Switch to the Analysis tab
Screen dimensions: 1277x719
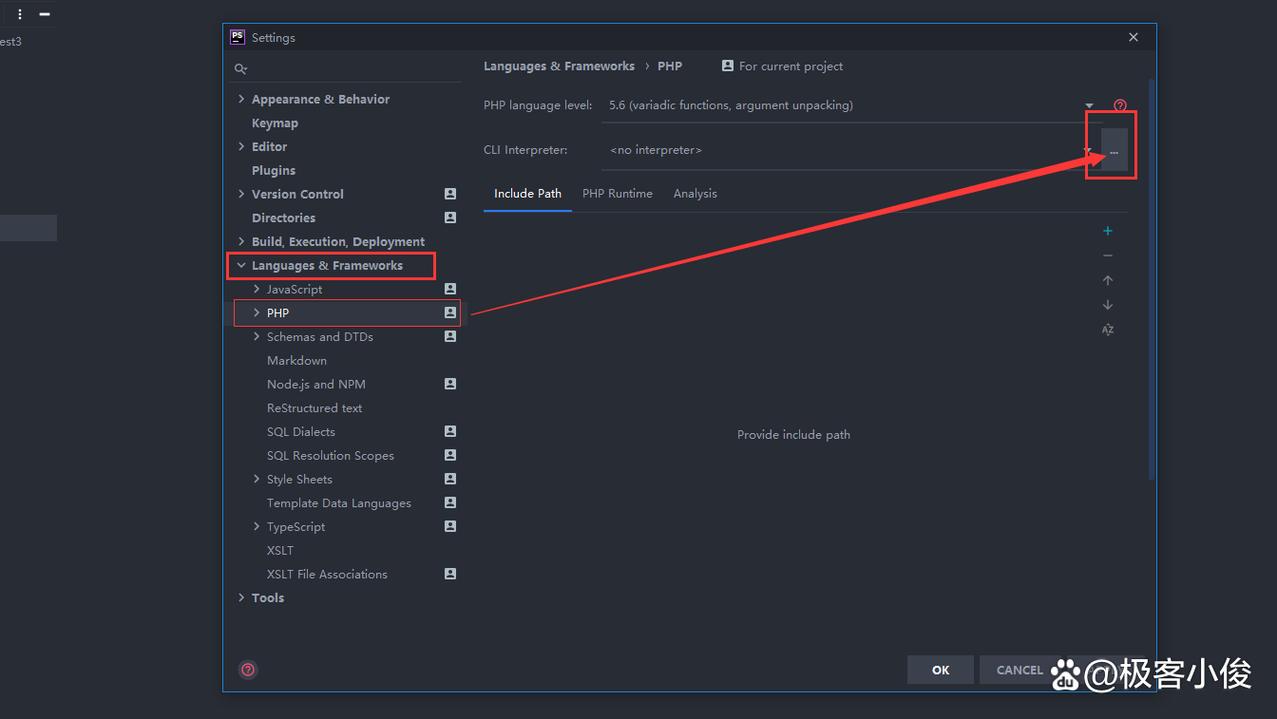[x=695, y=193]
